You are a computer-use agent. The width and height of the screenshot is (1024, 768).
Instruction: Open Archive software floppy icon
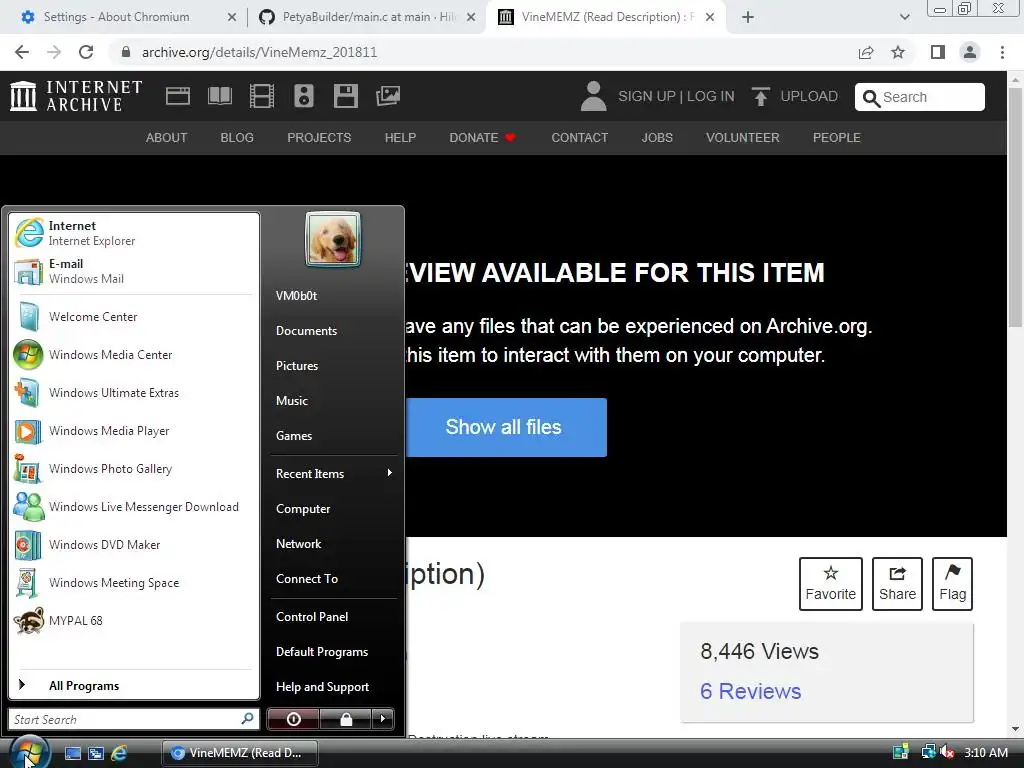345,96
